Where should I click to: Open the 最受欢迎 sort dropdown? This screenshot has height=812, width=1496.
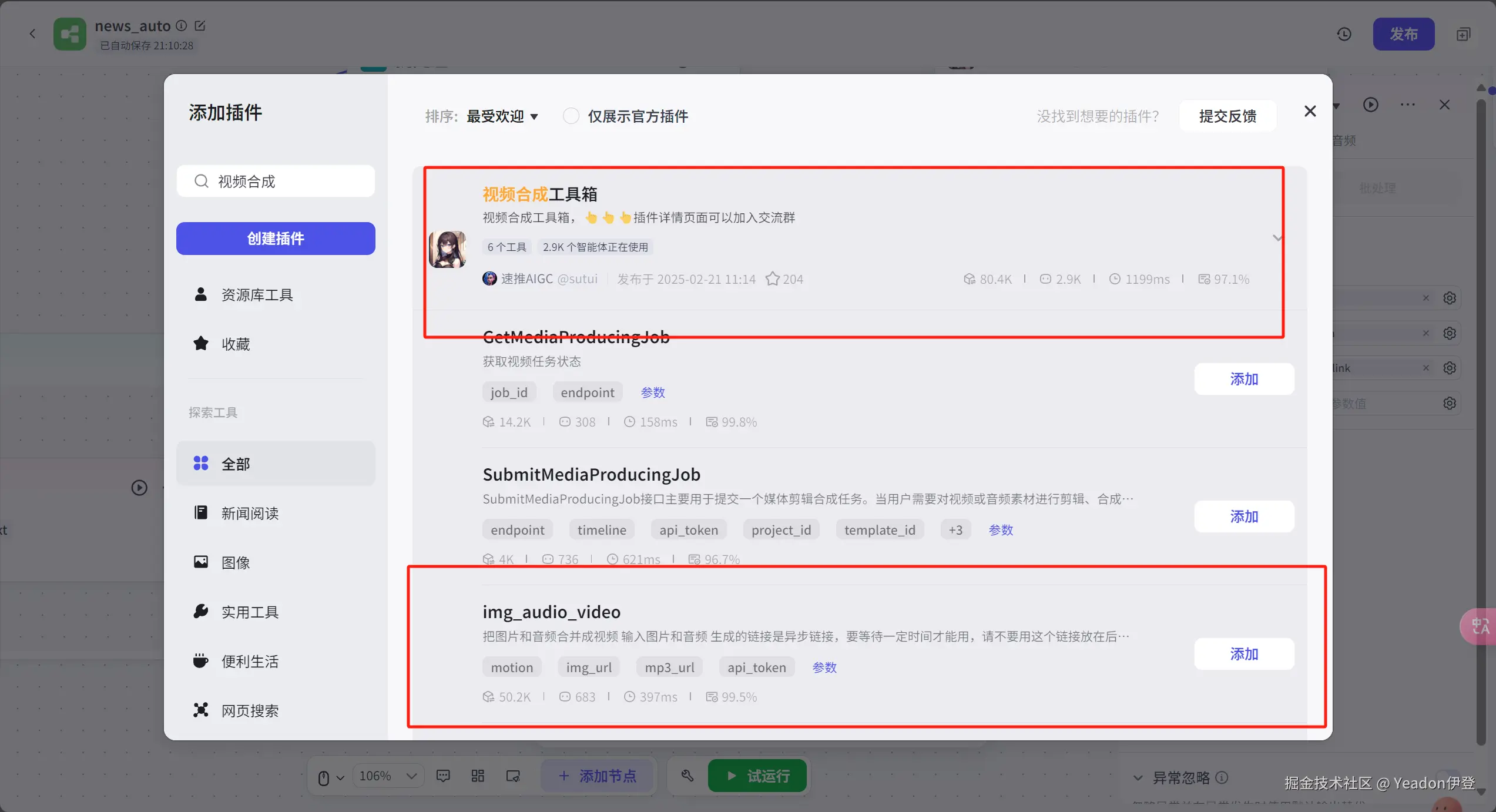502,116
